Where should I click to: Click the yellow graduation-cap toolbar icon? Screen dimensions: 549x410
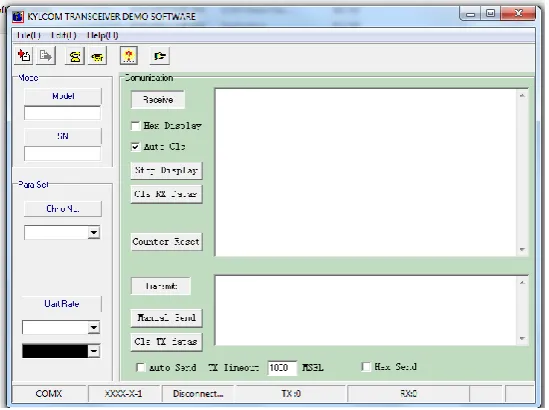pyautogui.click(x=97, y=56)
